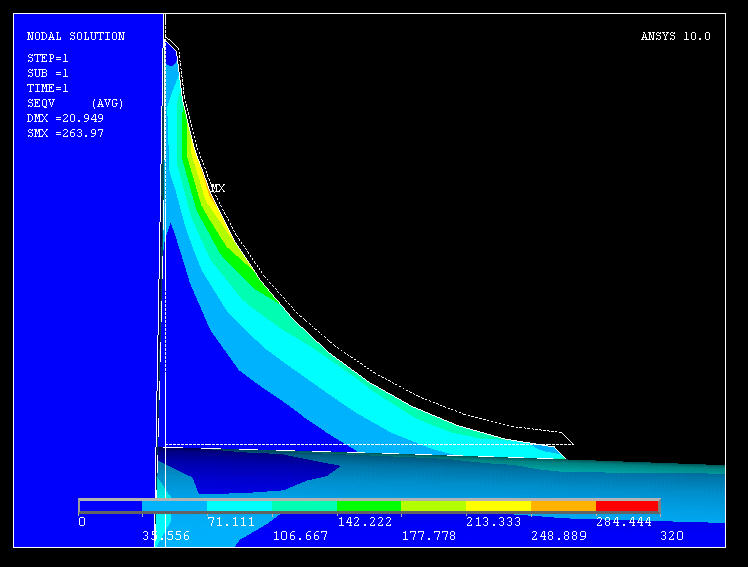Click the cyan legend swatch
748x567 pixels.
coord(239,506)
